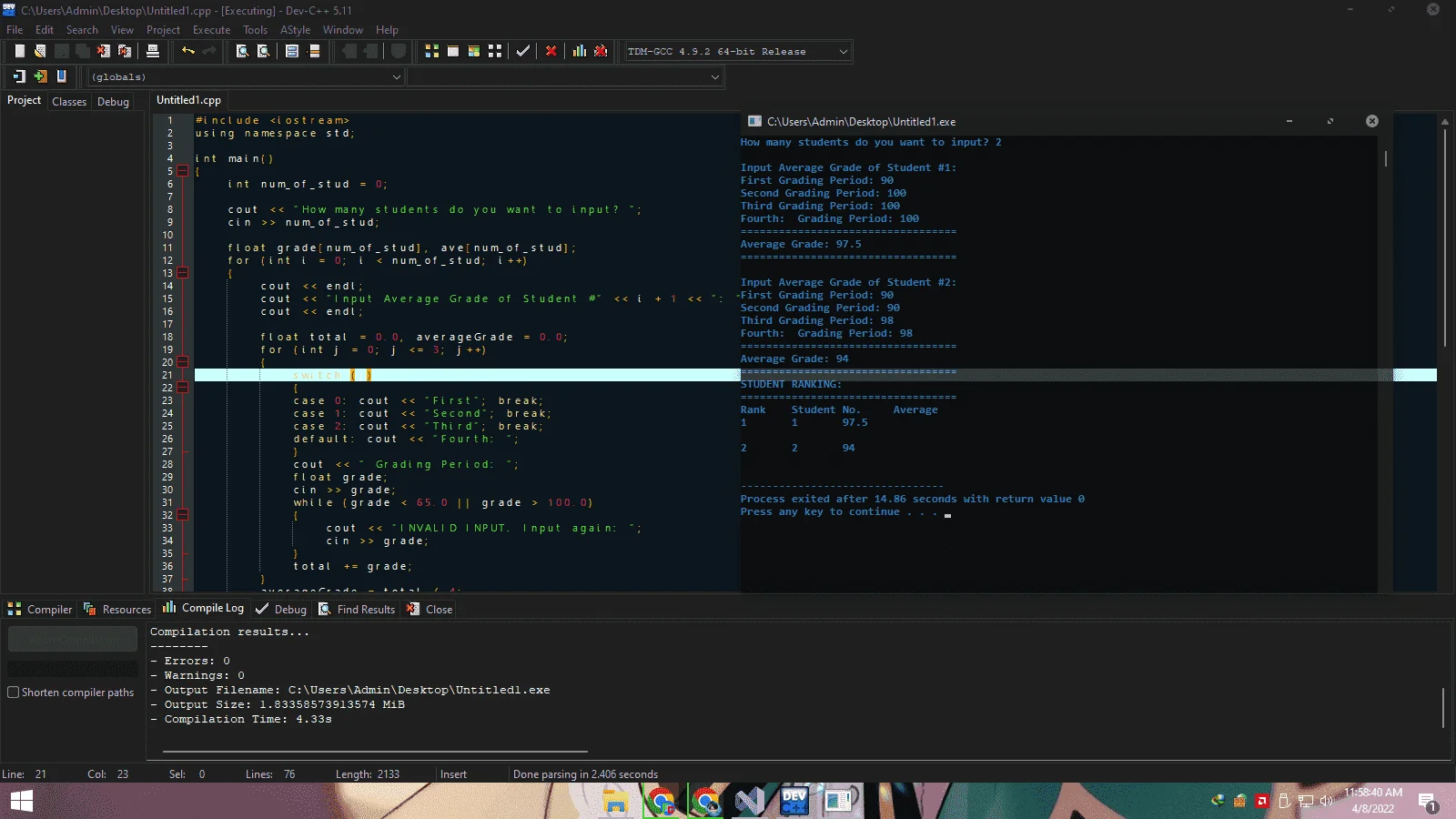
Task: Collapse the code fold at line 13
Action: [x=182, y=273]
